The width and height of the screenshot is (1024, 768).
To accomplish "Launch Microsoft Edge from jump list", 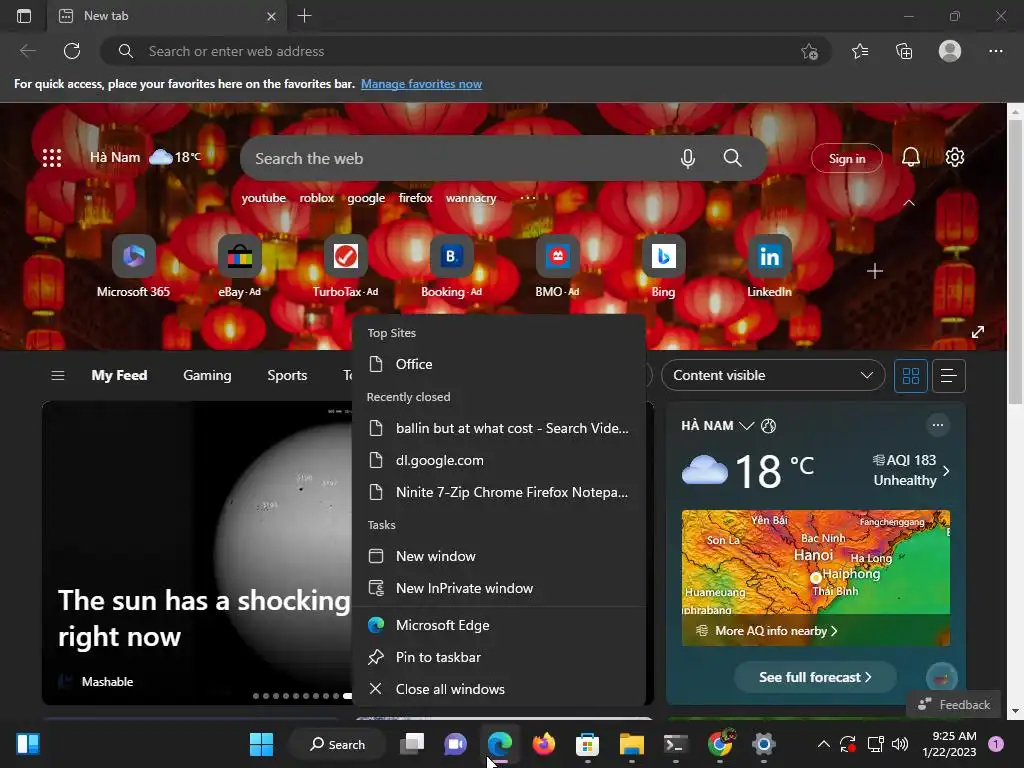I will (x=499, y=625).
